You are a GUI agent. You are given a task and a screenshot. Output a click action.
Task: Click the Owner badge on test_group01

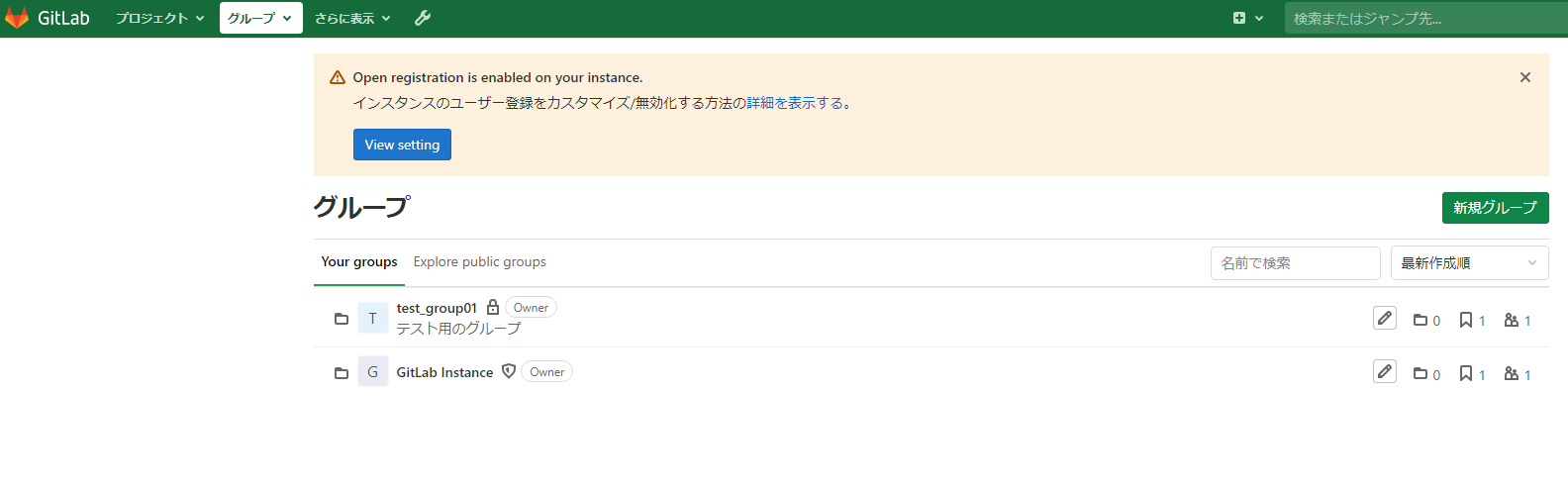point(531,308)
